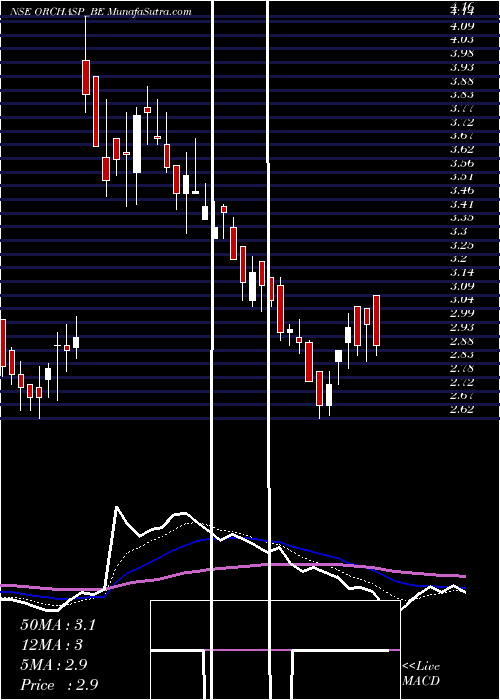Click the MACD label
Screen dimensions: 500x700
(x=421, y=681)
